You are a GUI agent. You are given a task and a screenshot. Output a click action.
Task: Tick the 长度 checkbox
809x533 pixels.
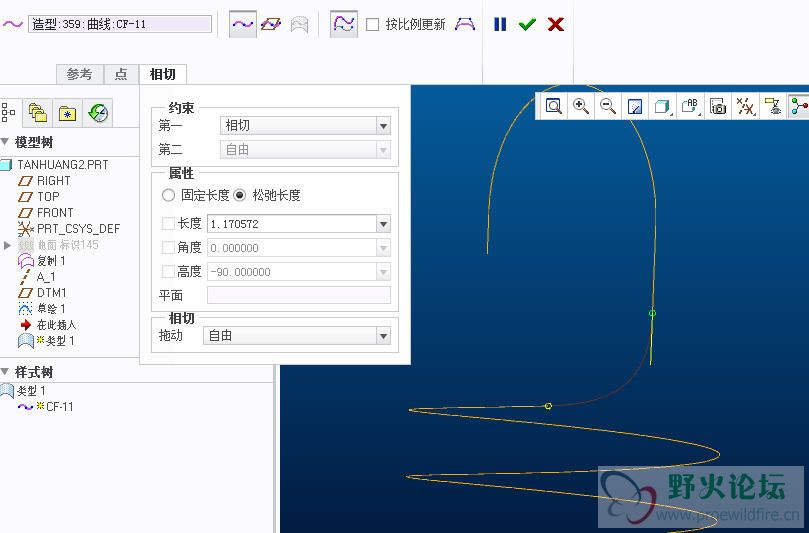click(x=168, y=223)
